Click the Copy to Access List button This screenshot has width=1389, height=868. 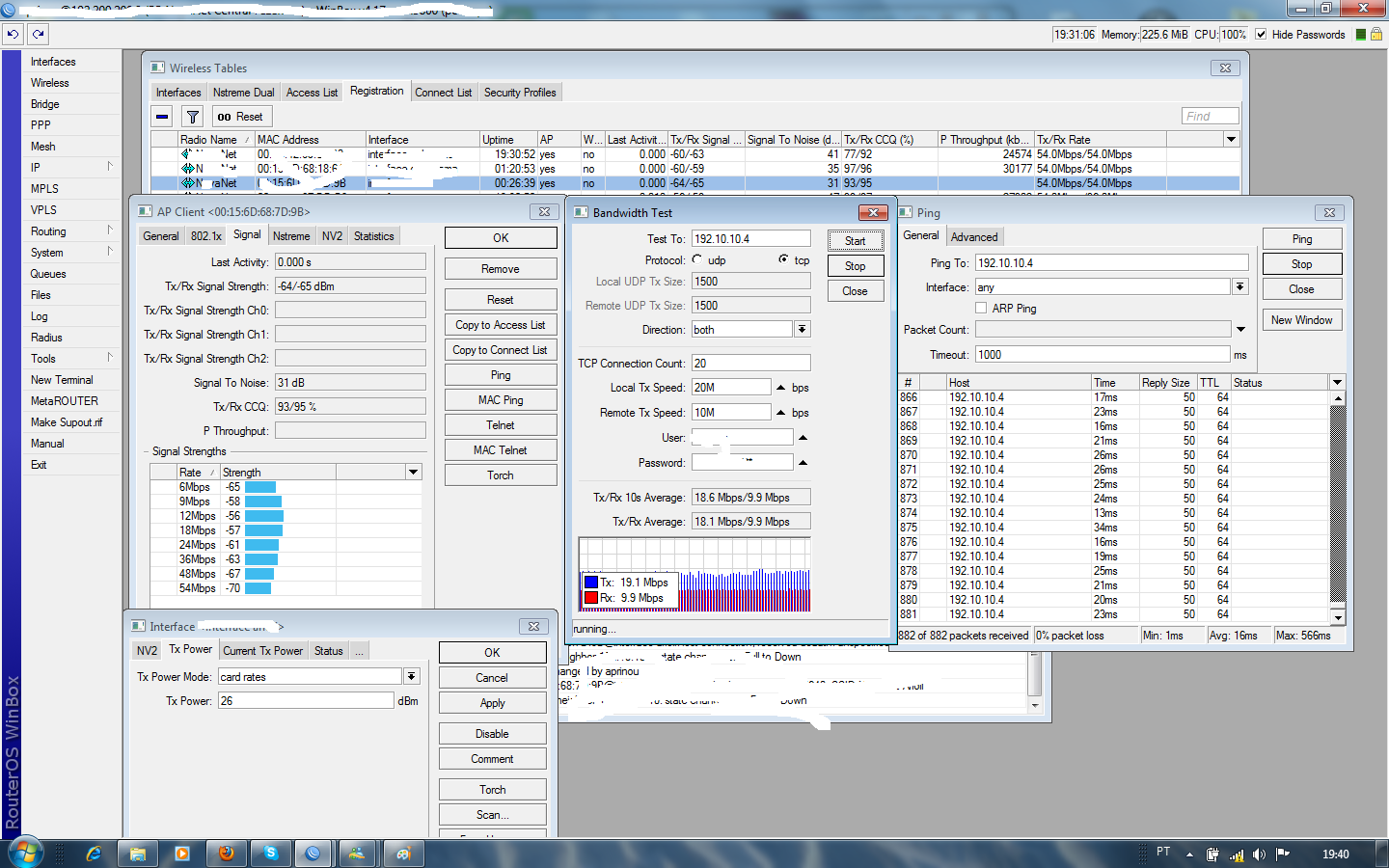501,324
